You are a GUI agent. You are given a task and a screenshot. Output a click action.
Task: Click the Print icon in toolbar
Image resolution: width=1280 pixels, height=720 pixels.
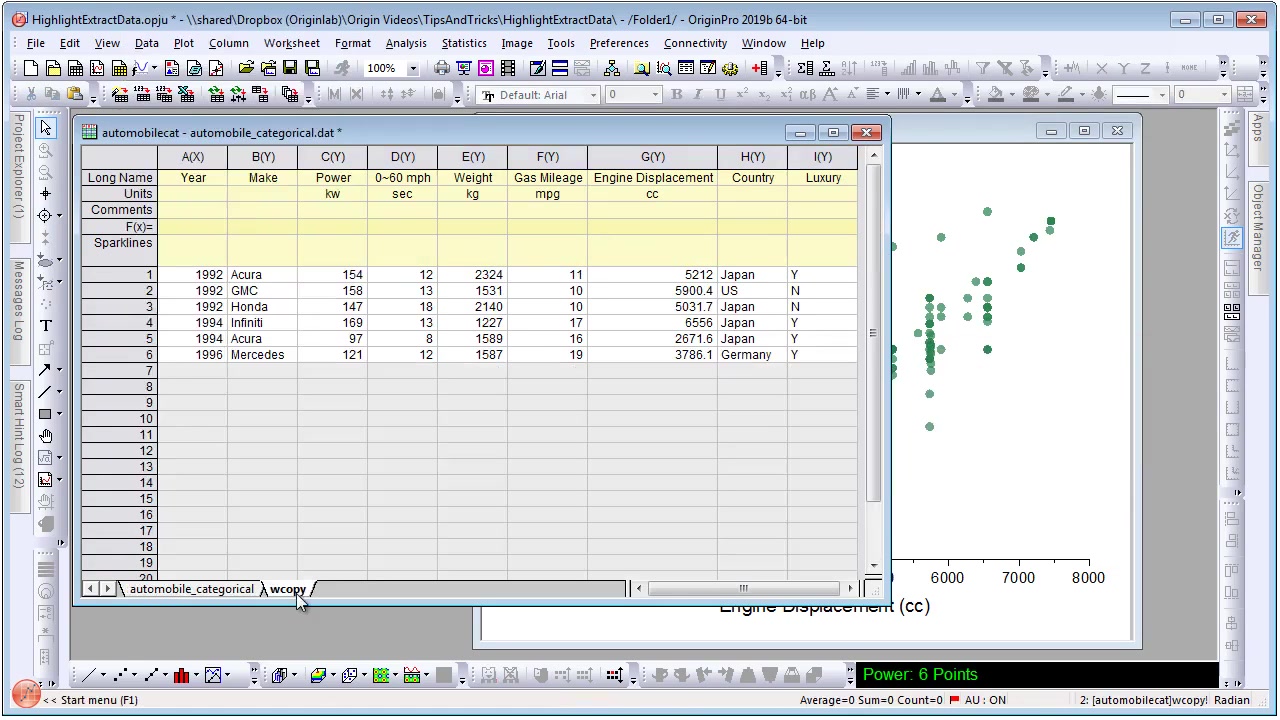pos(442,68)
